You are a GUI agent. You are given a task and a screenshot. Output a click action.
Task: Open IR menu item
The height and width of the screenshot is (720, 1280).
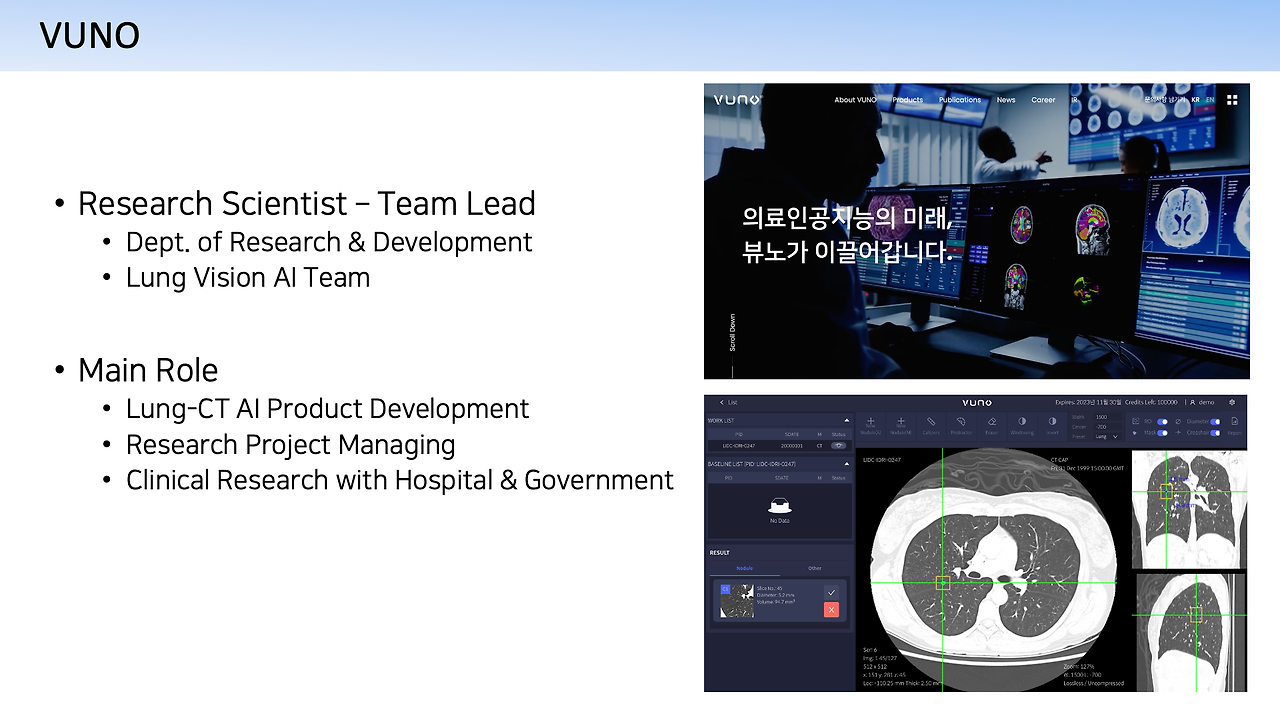coord(1075,100)
